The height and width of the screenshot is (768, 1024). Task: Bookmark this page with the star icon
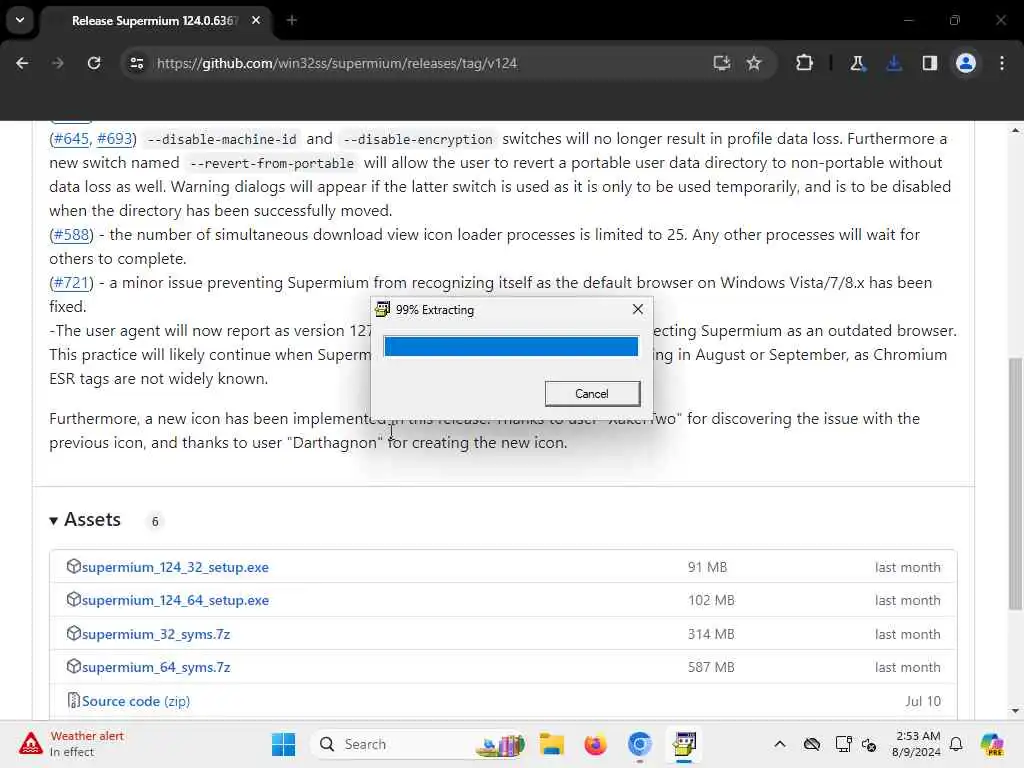[x=754, y=63]
